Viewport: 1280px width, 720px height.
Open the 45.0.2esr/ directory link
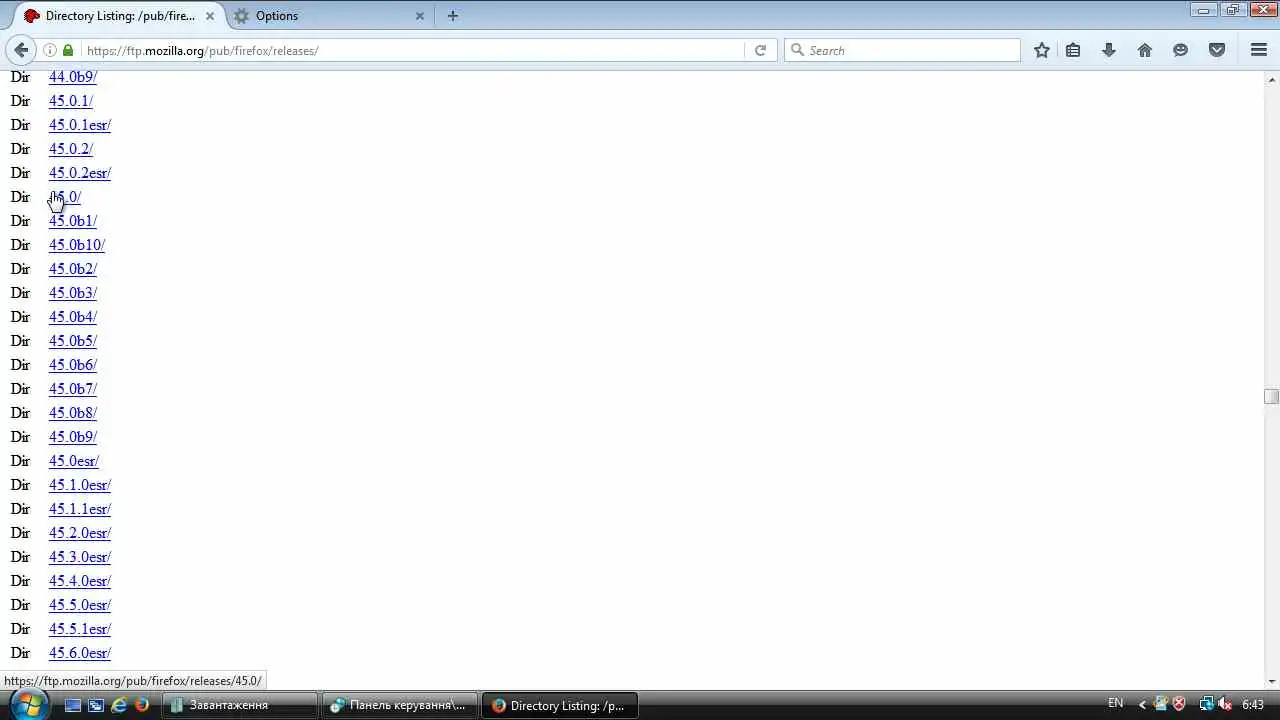pos(80,173)
